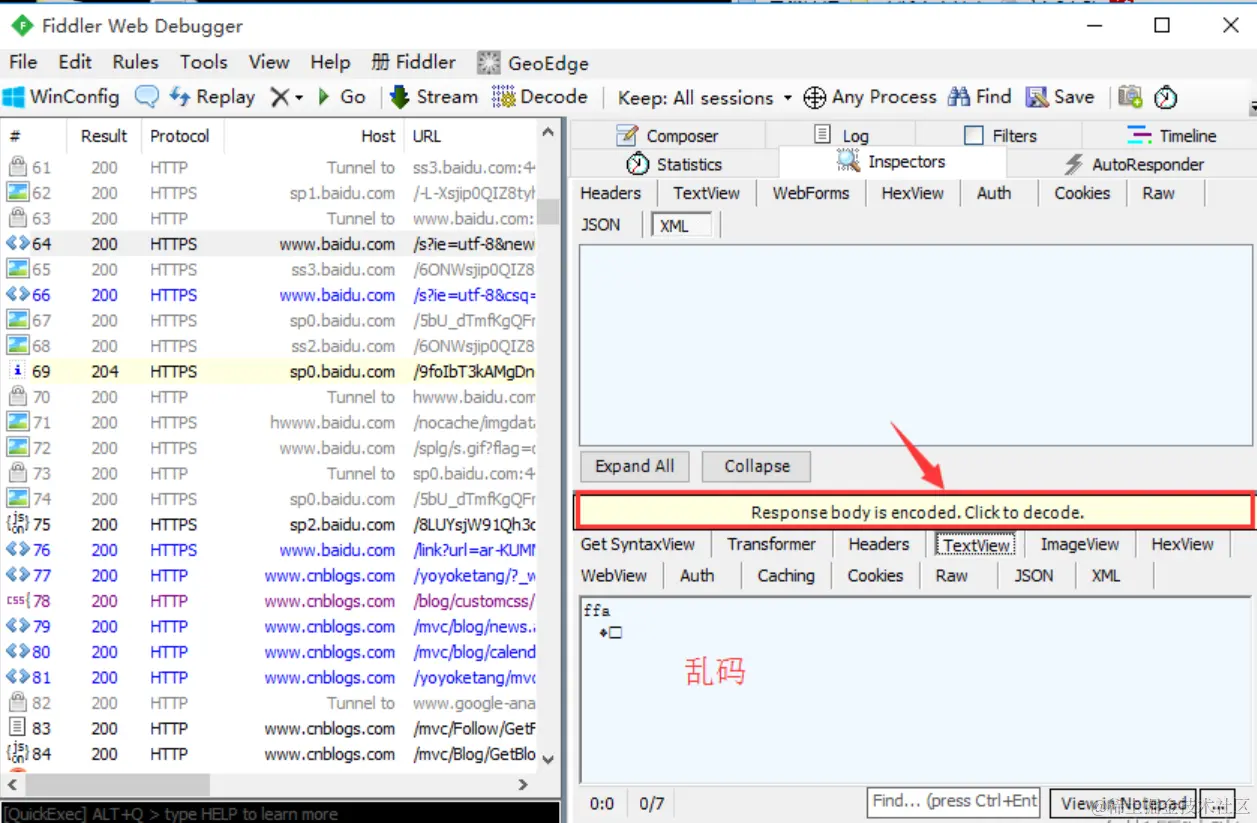The height and width of the screenshot is (823, 1257).
Task: Open the Help menu
Action: point(330,62)
